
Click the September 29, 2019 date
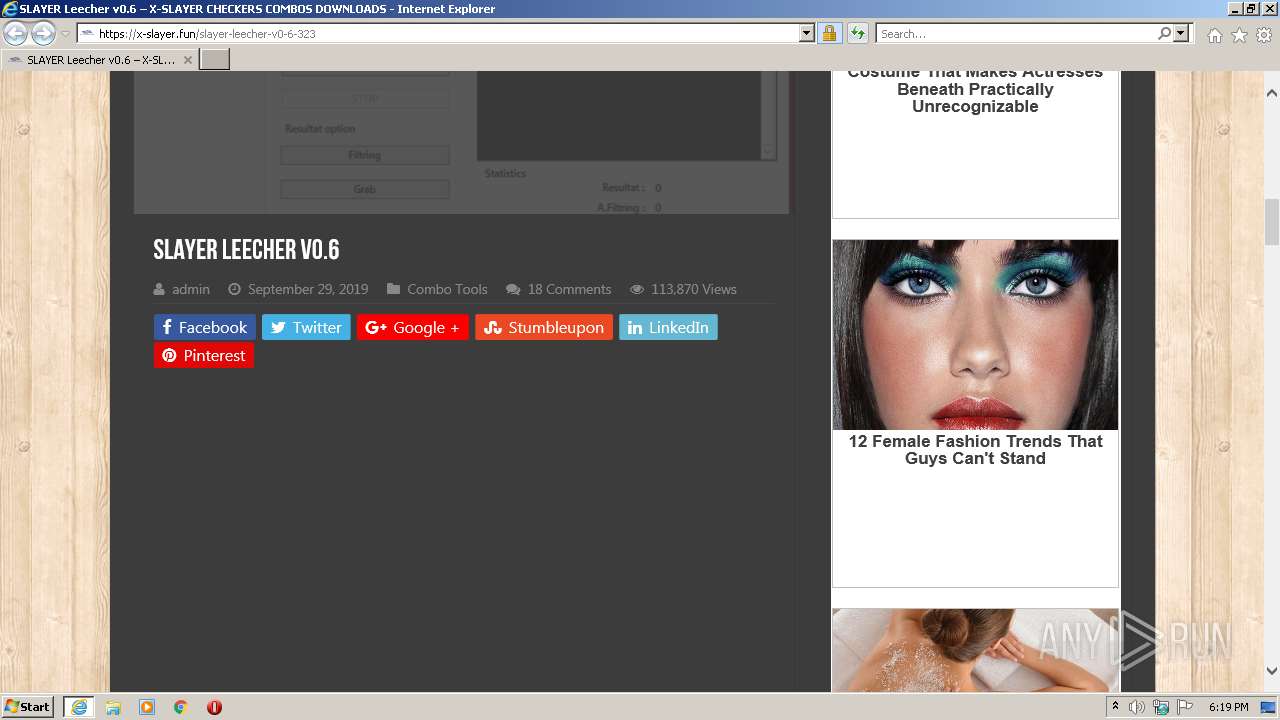click(x=308, y=289)
